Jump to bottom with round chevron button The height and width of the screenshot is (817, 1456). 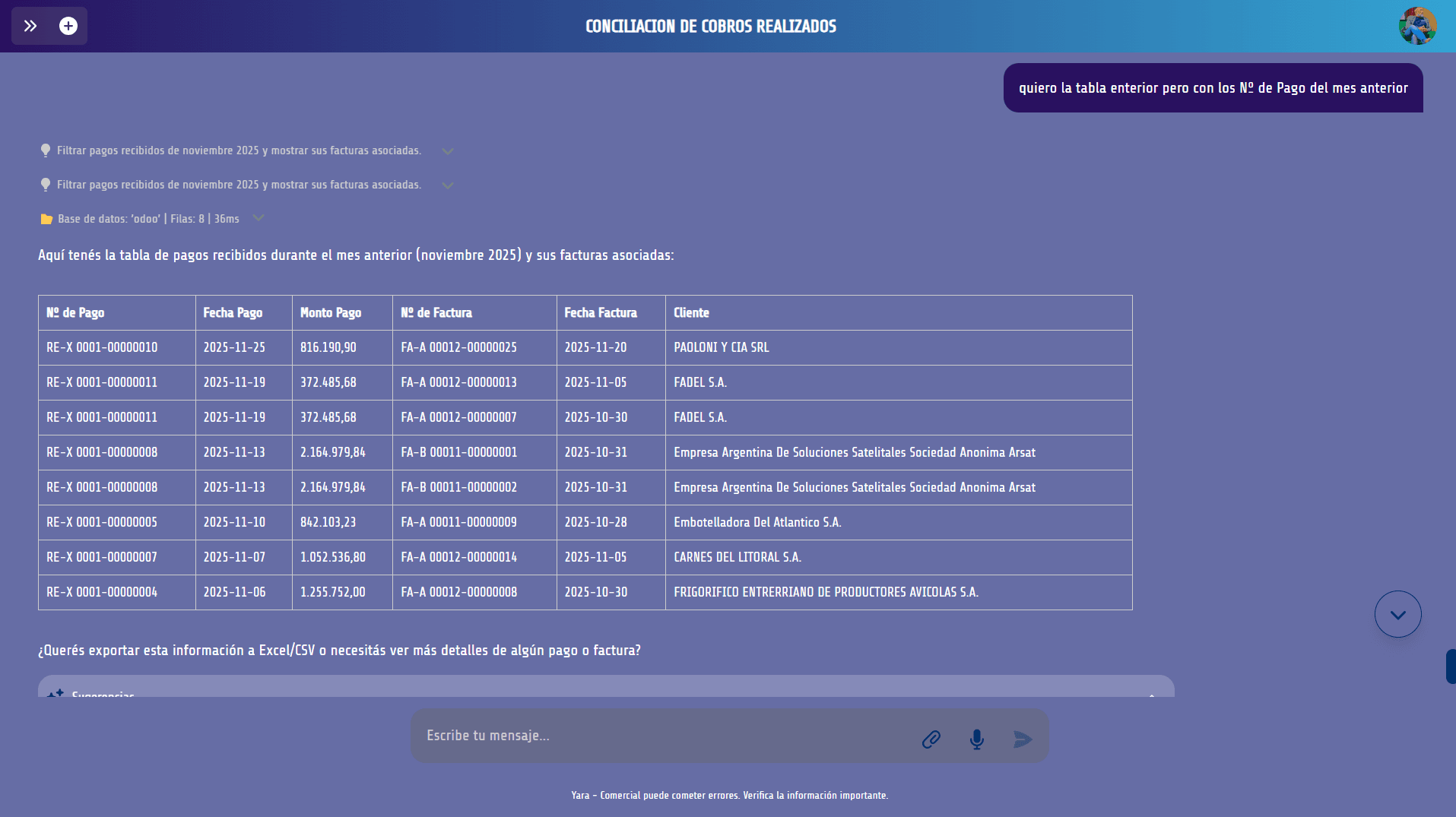1397,614
